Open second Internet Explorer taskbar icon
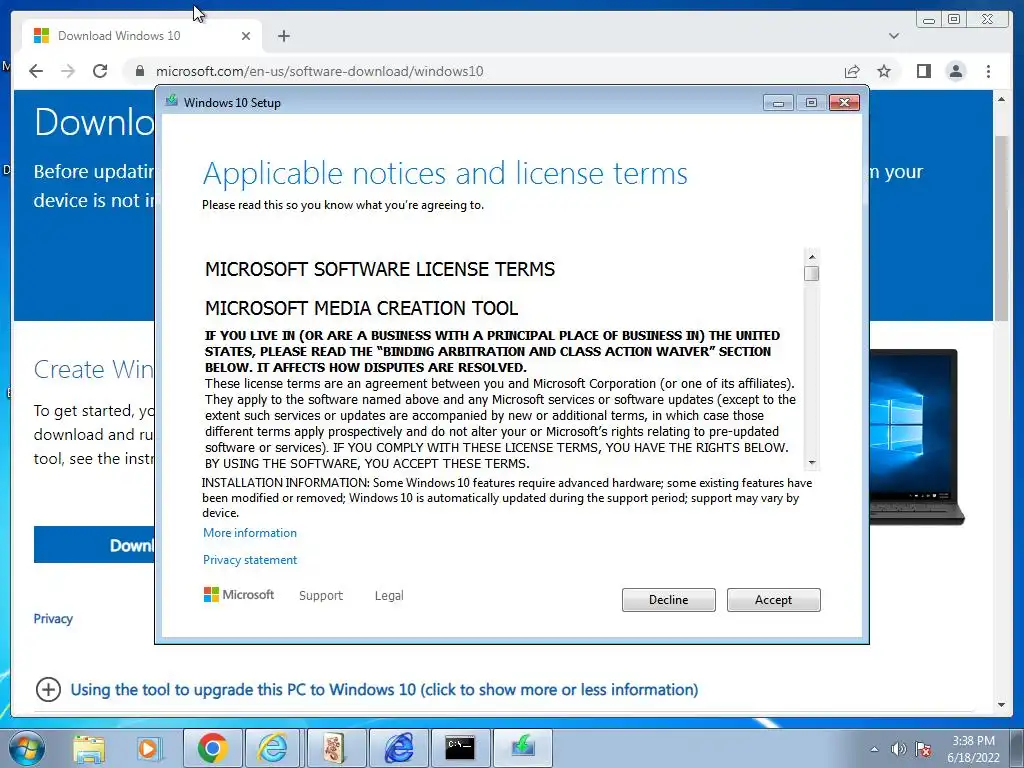The width and height of the screenshot is (1024, 768). point(398,748)
